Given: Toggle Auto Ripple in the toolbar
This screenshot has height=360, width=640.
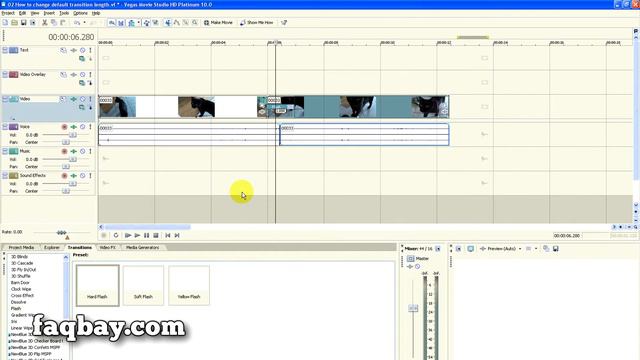Looking at the screenshot, I should (x=131, y=23).
